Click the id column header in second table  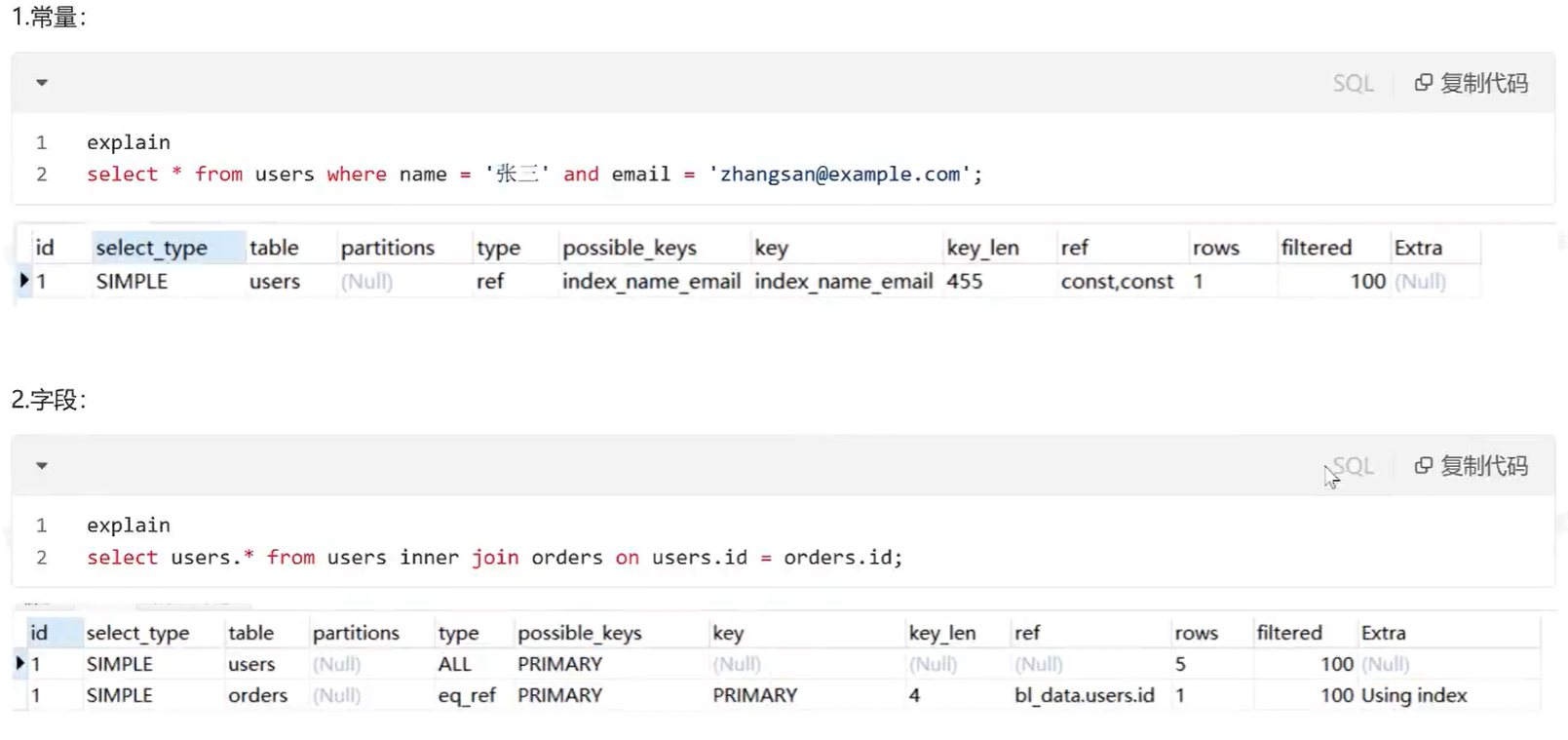pyautogui.click(x=39, y=633)
